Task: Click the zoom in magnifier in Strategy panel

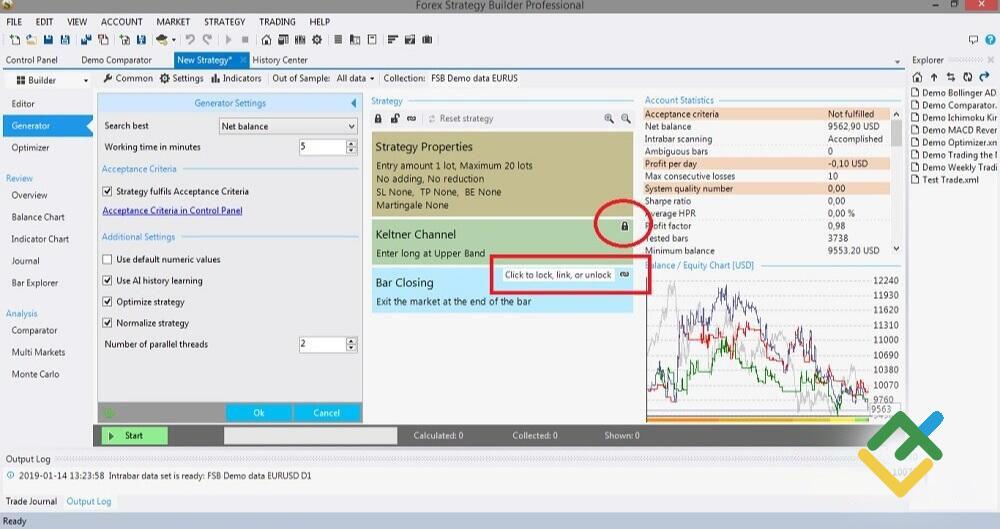Action: point(609,119)
